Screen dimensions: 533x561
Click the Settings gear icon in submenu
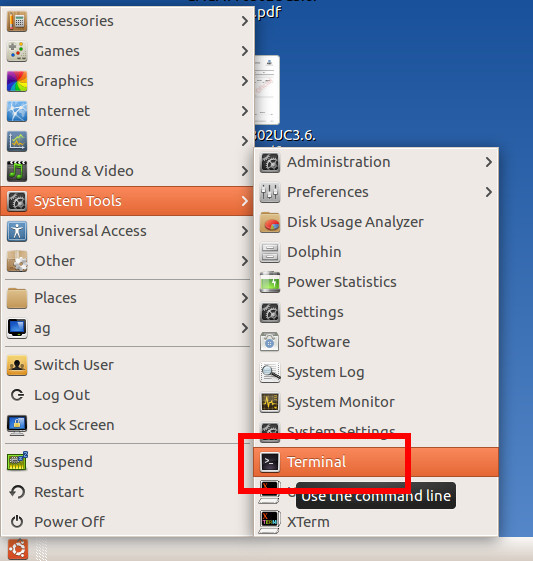269,313
